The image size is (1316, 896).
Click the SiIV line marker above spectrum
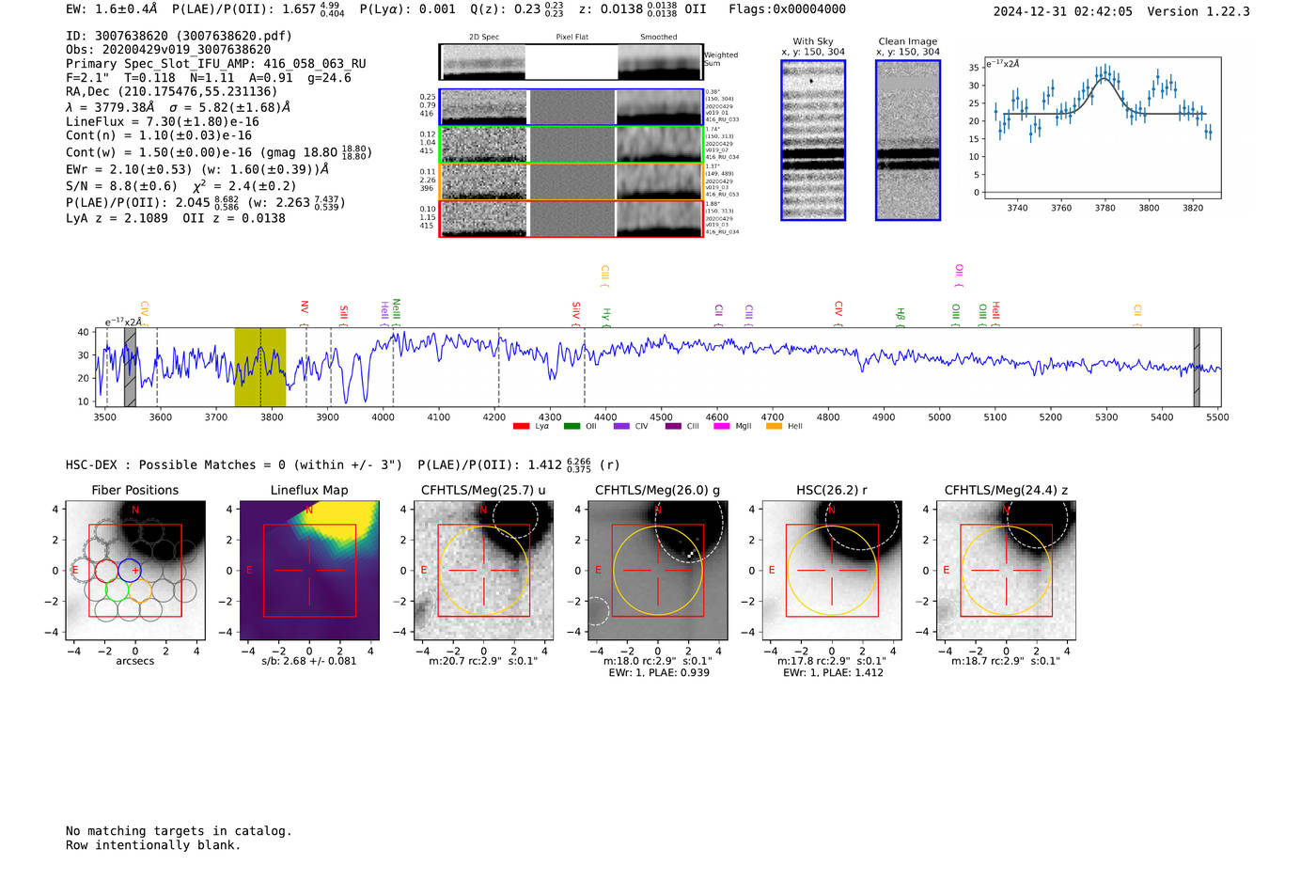coord(576,313)
